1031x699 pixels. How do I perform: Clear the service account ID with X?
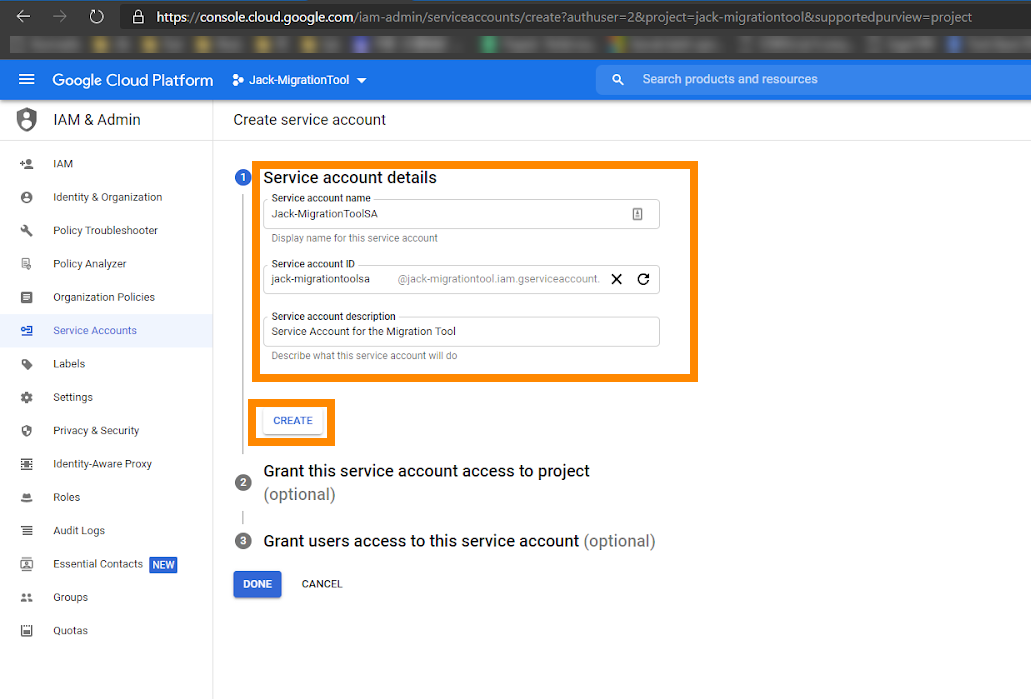click(x=616, y=279)
